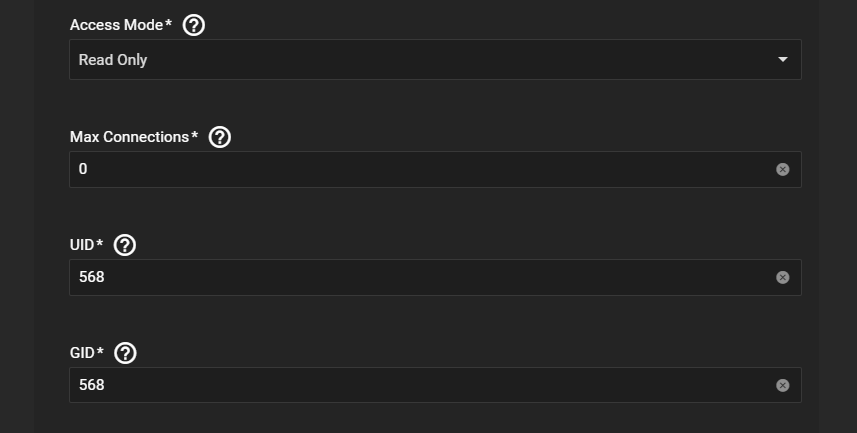
Task: Show help for Max Connections
Action: click(219, 137)
